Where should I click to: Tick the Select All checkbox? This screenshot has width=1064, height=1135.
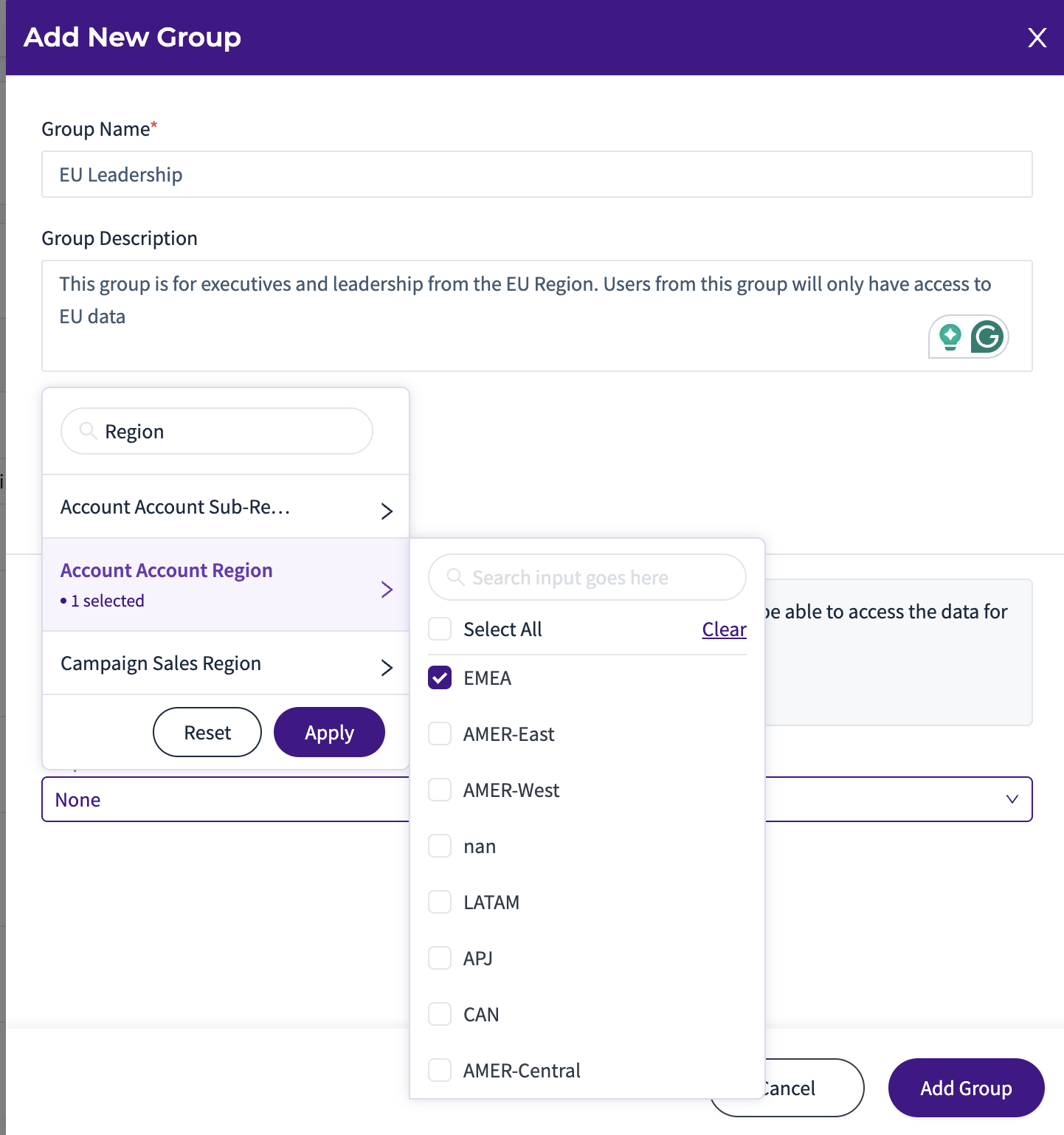click(x=440, y=629)
